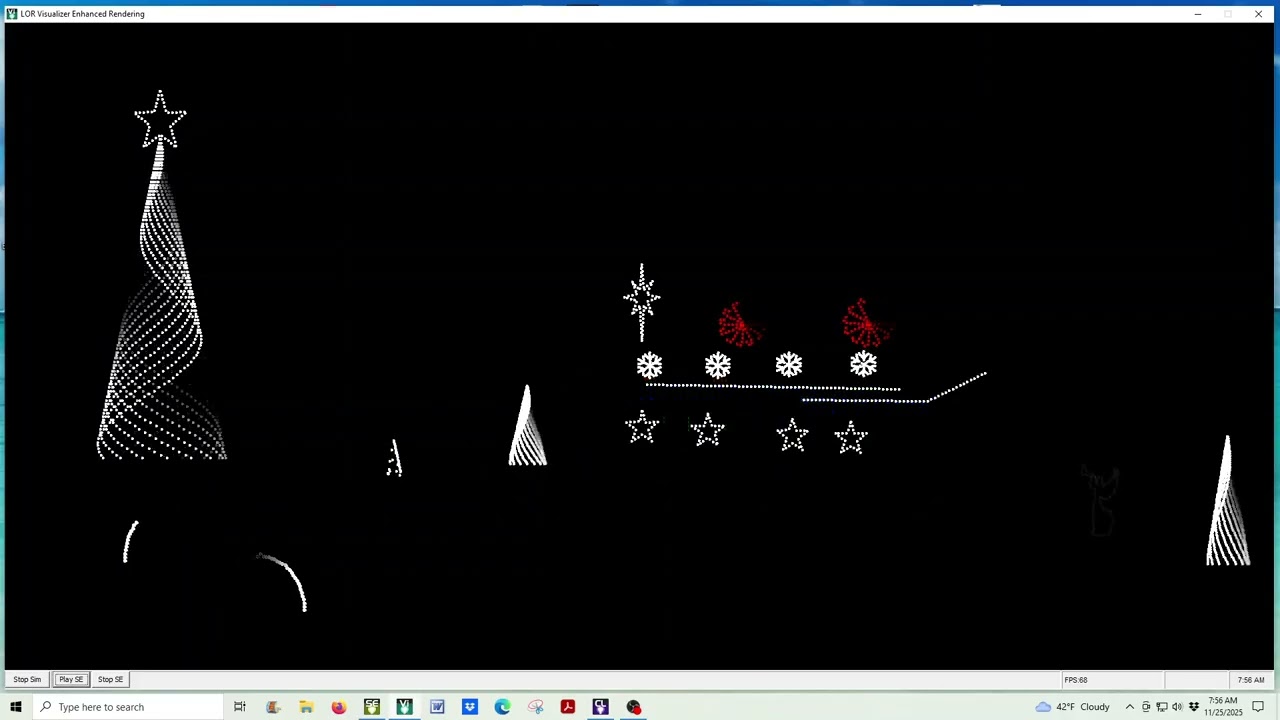Launch Microsoft Edge from the taskbar
Screen dimensions: 1280x720
(502, 707)
